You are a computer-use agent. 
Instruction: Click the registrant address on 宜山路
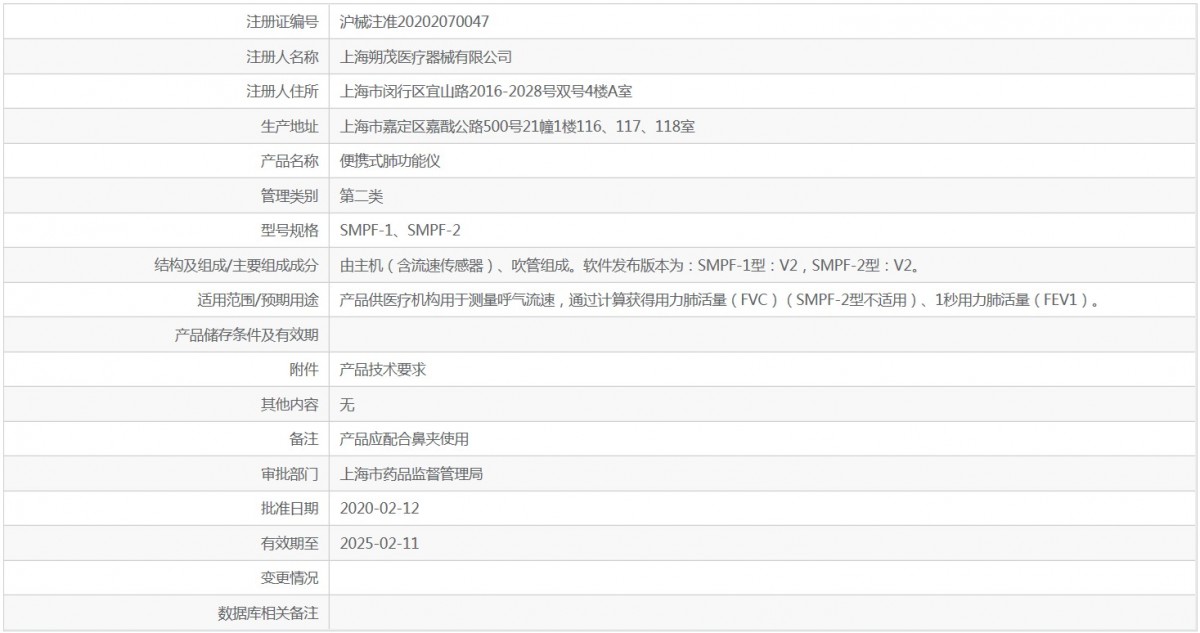pos(486,92)
